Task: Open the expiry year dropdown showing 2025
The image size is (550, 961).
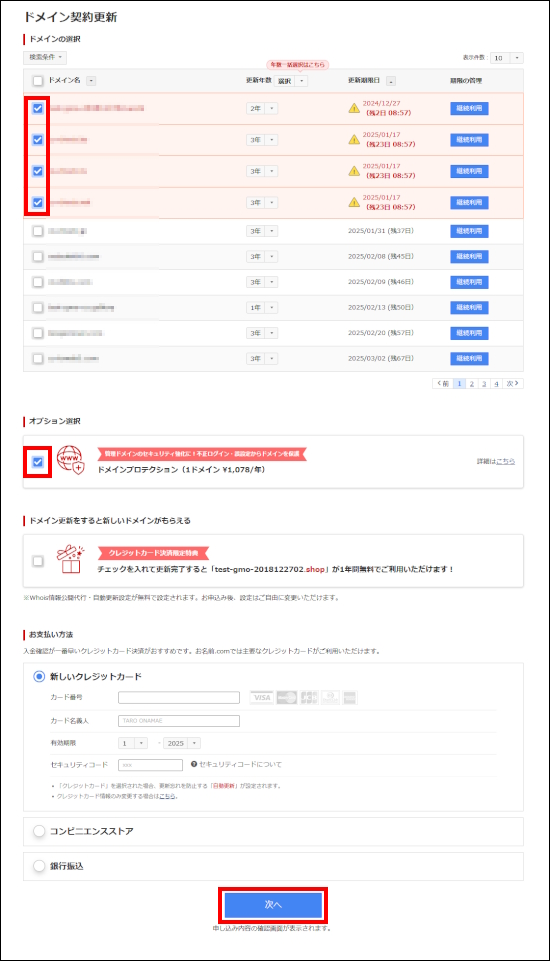Action: tap(182, 743)
